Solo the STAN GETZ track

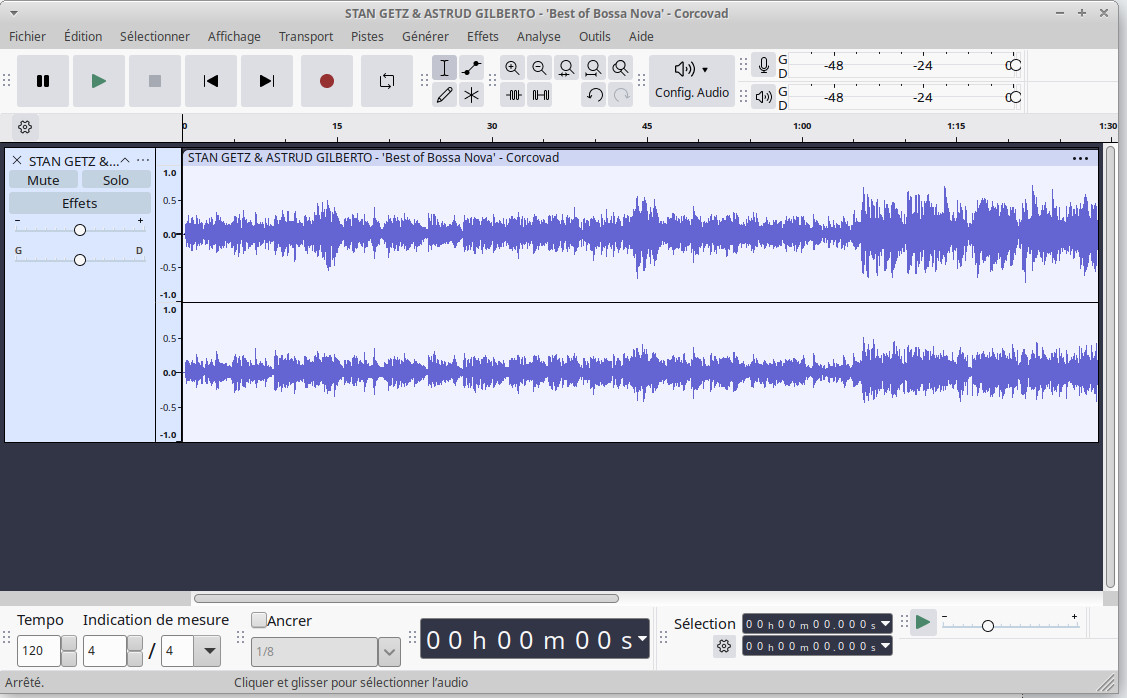coord(116,180)
